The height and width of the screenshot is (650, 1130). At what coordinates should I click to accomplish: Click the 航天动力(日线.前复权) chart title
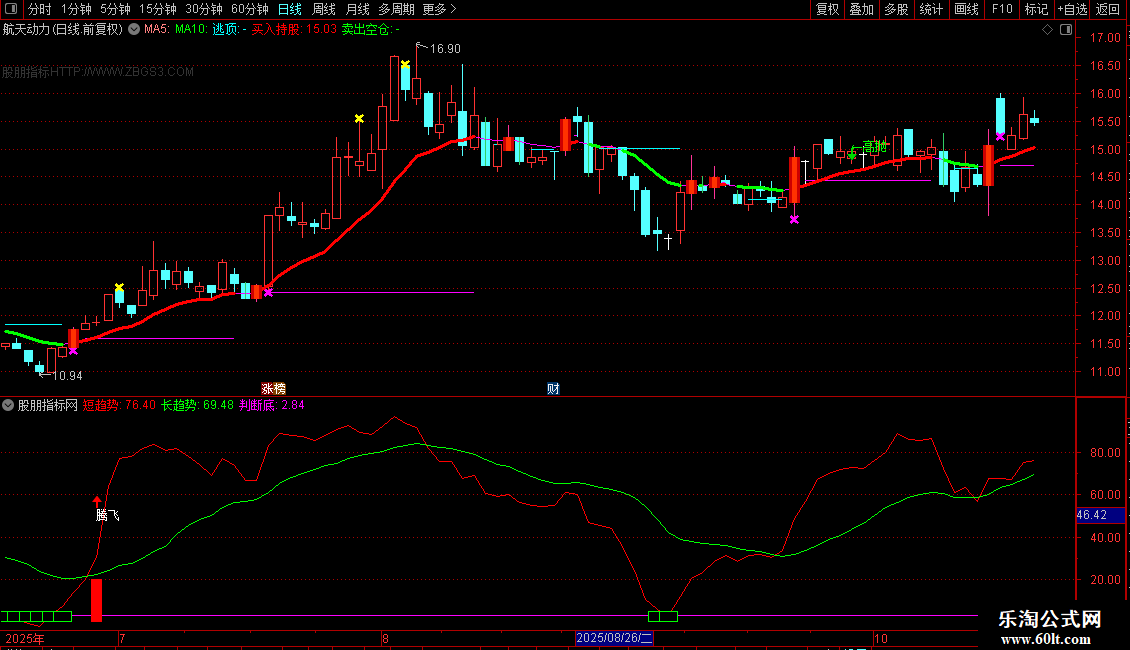[63, 30]
